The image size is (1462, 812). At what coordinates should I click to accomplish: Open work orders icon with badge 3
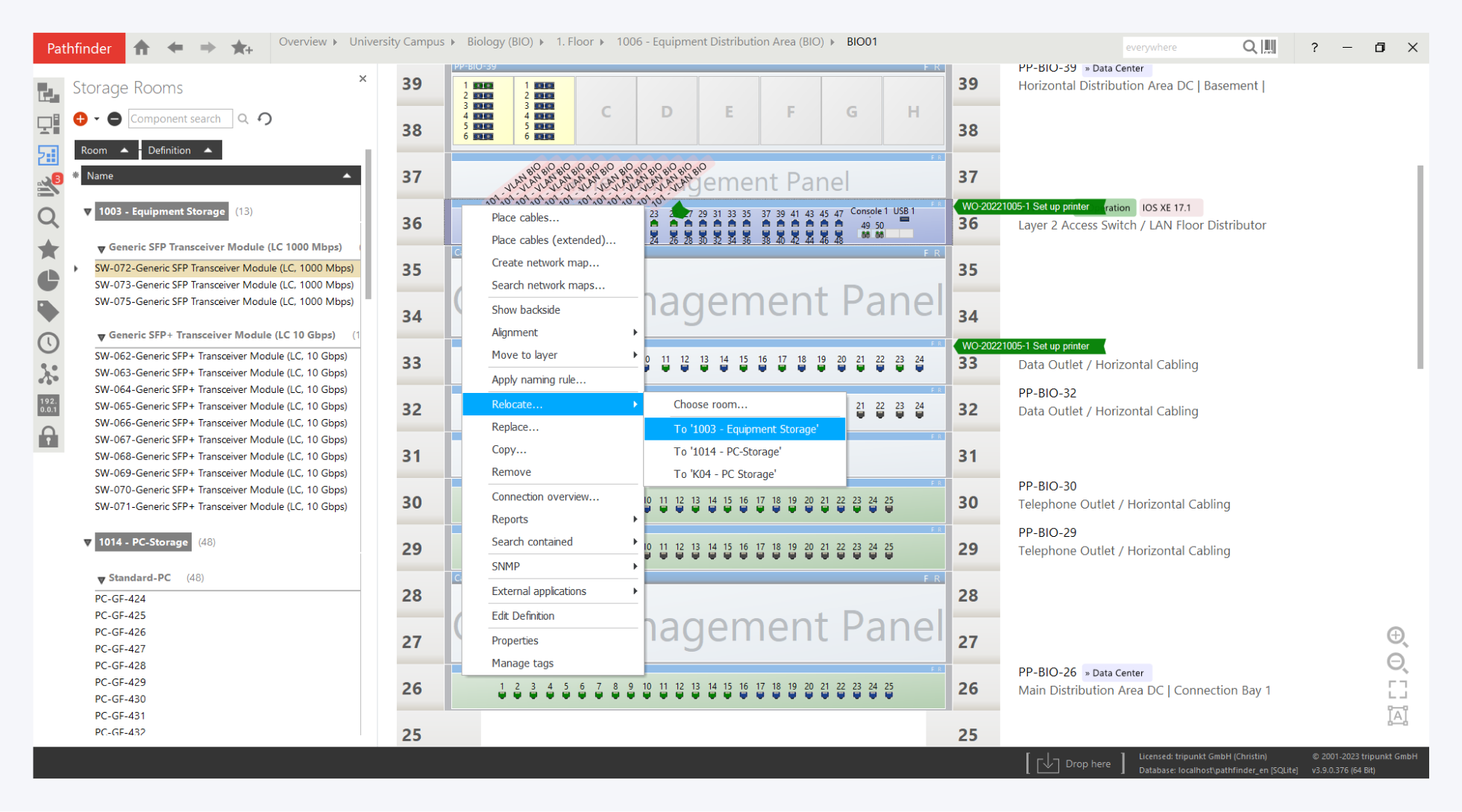coord(48,186)
